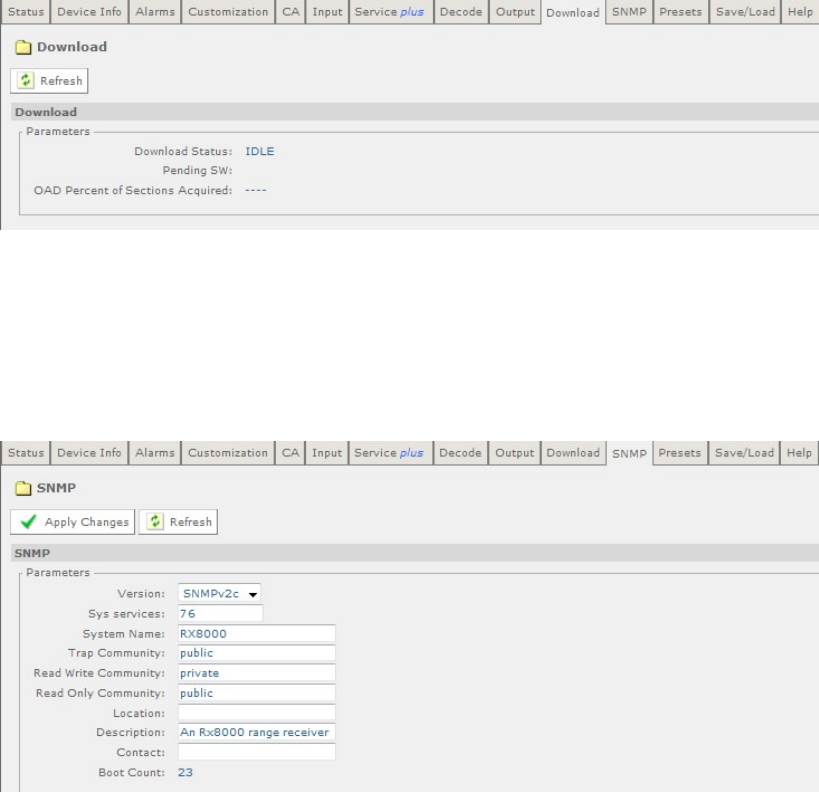Click Read Only Community input field
The width and height of the screenshot is (819, 792).
coord(256,693)
